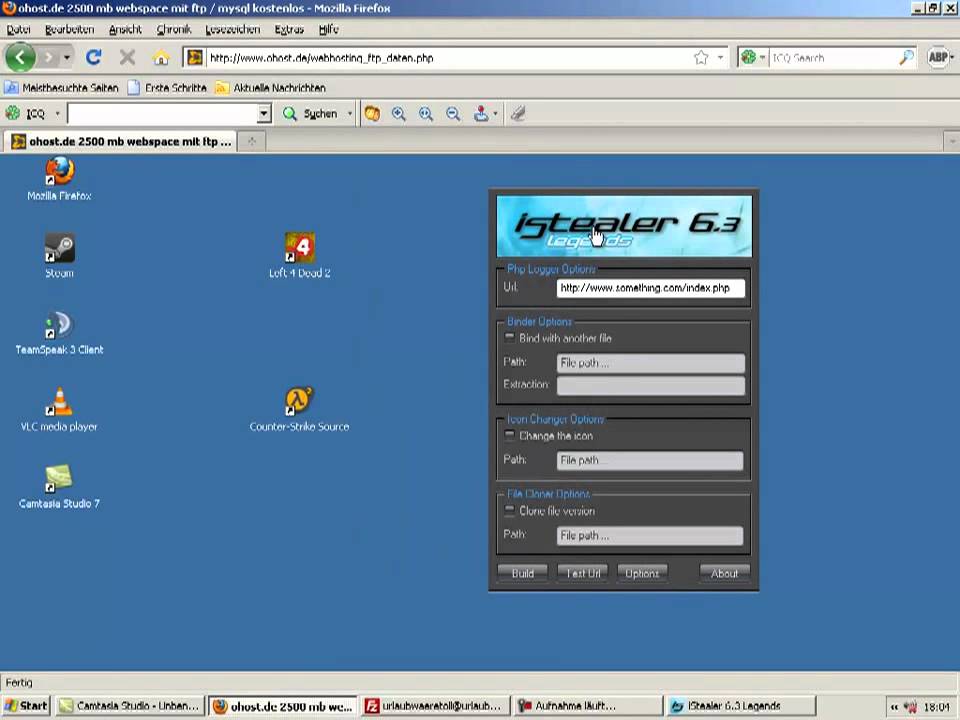This screenshot has width=960, height=720.
Task: Switch to Camtasia Studio taskbar item
Action: [129, 706]
